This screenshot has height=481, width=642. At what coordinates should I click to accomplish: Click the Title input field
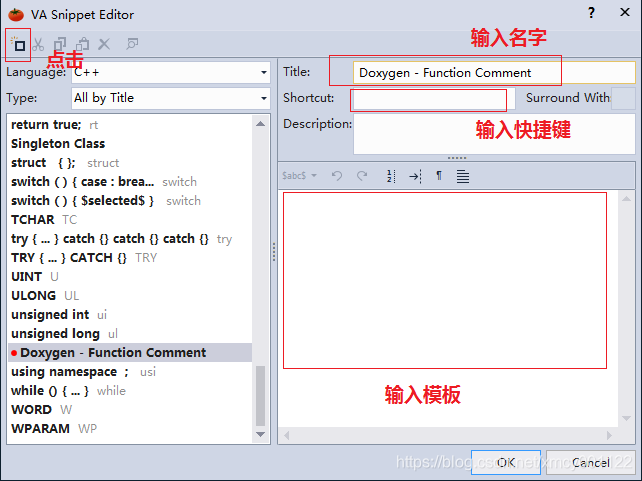494,72
